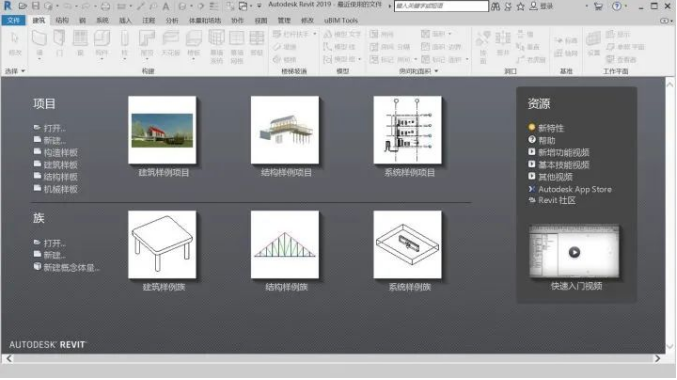Screen dimensions: 677x380
Task: Select the Wall (墙) tool in 构建 panel
Action: [39, 44]
